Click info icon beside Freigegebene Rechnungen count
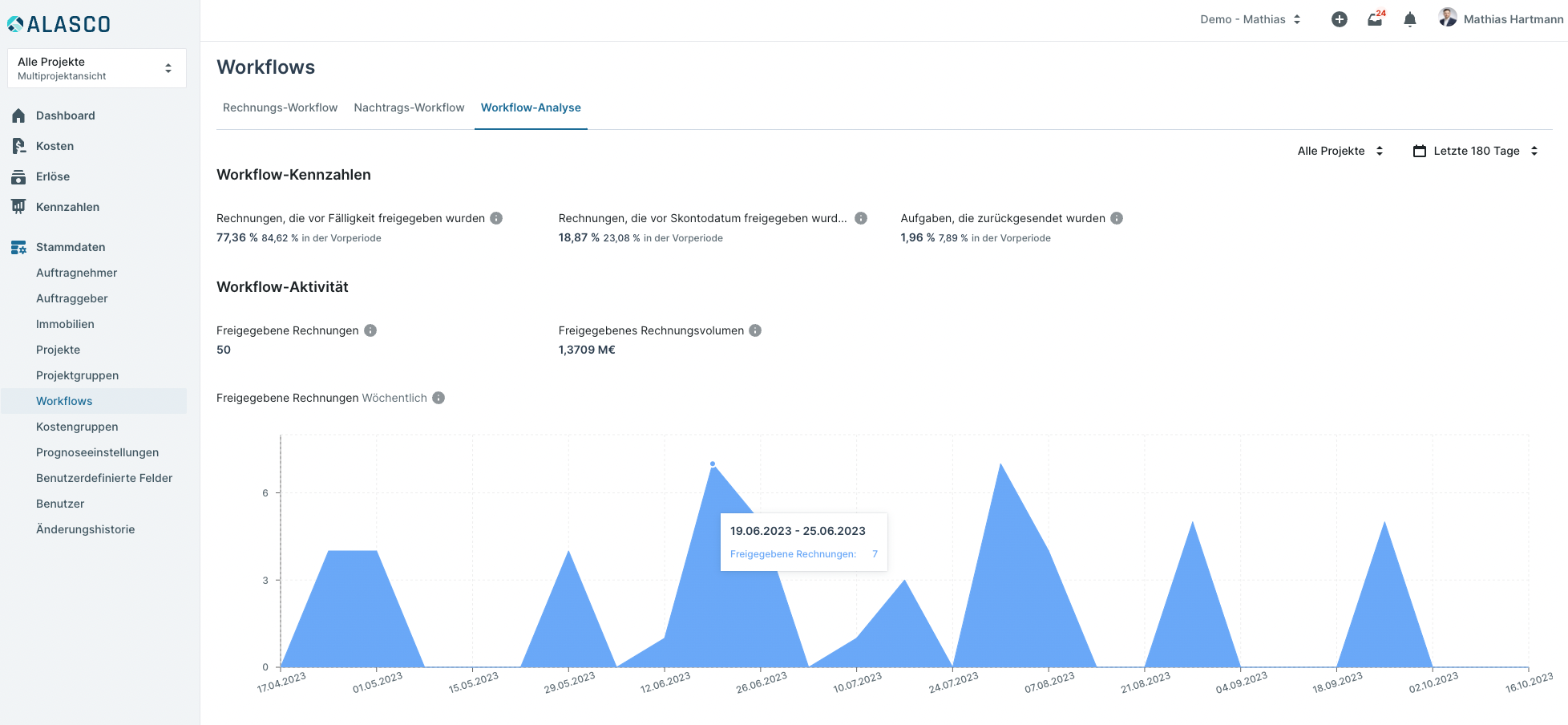This screenshot has width=1568, height=725. (370, 330)
